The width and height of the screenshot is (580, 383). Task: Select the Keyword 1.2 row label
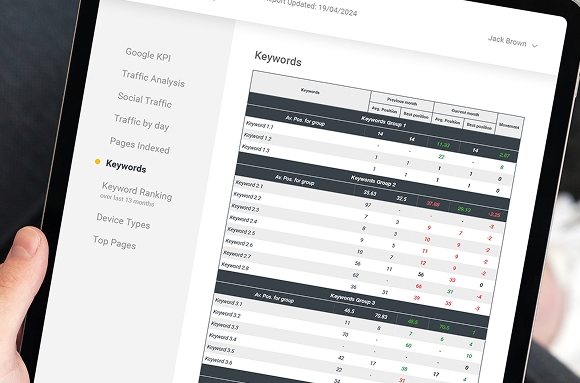tap(258, 137)
